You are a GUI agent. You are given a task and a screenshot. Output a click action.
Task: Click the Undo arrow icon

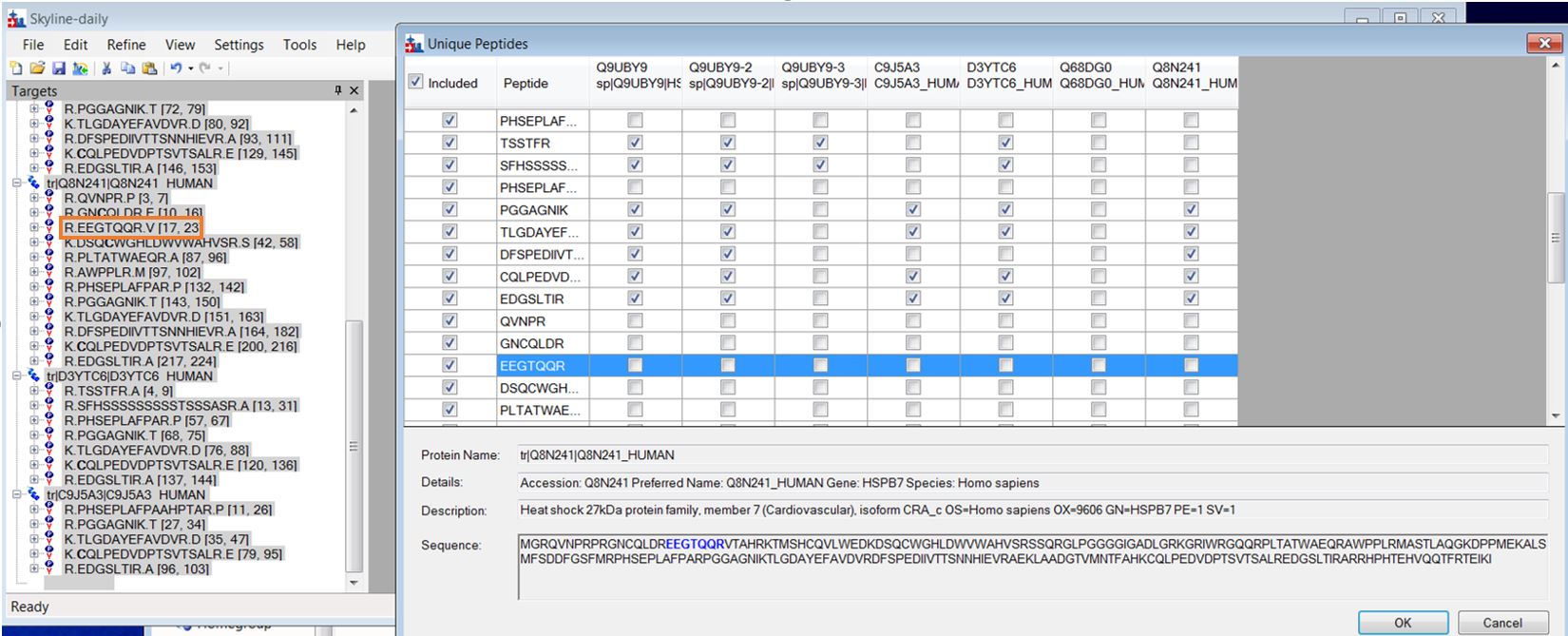coord(176,68)
